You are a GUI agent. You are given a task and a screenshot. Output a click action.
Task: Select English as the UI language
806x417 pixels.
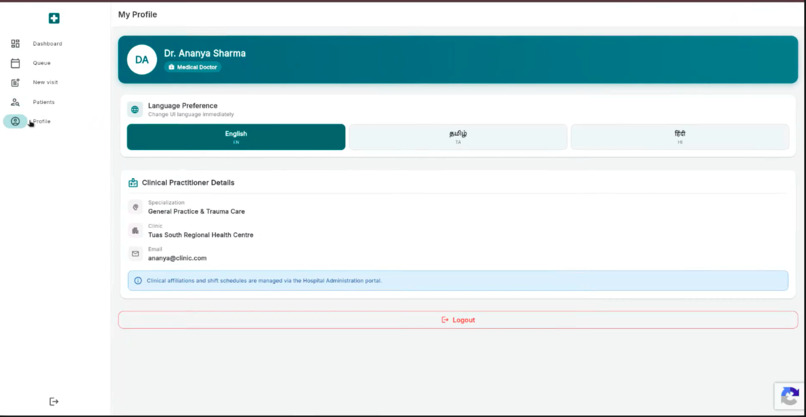(x=236, y=137)
